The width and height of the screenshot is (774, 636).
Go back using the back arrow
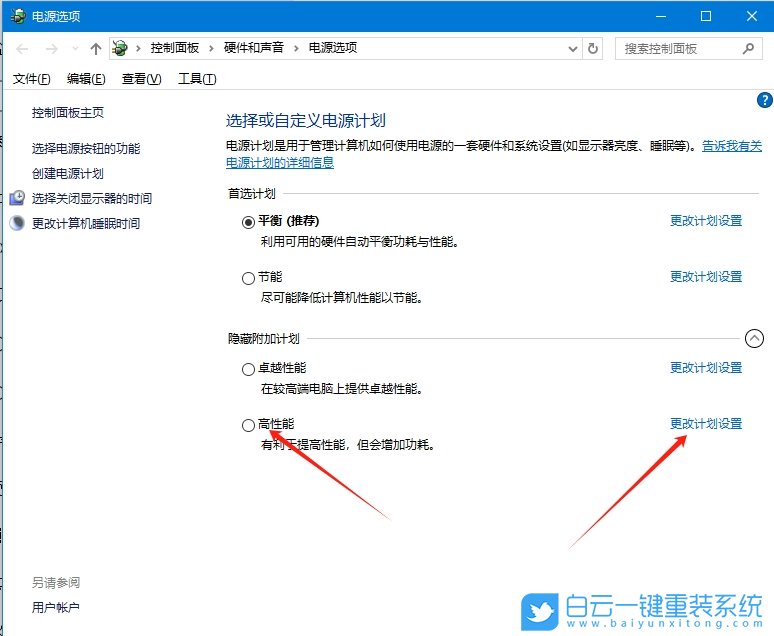22,48
